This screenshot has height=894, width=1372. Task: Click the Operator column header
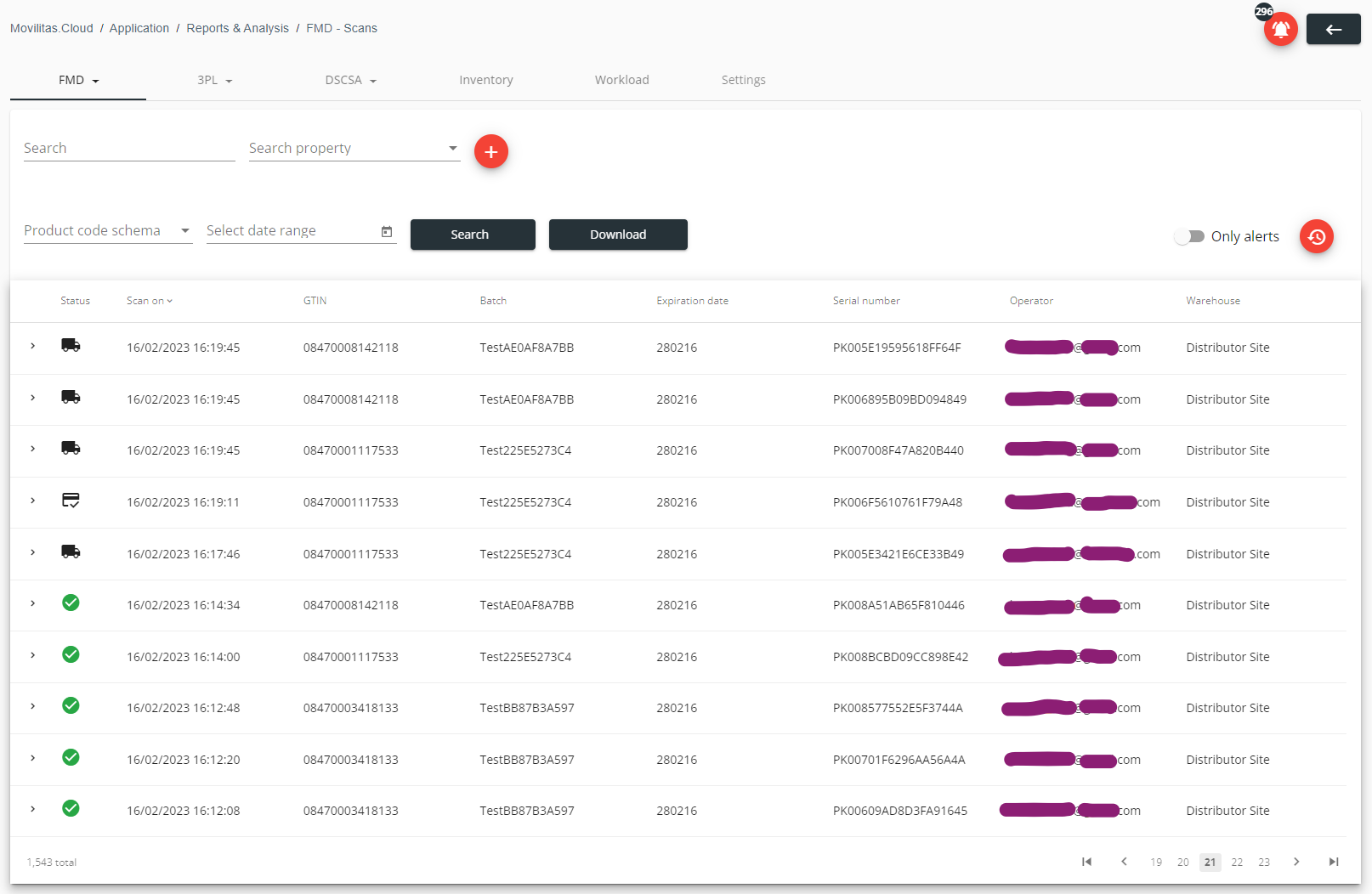[1031, 301]
